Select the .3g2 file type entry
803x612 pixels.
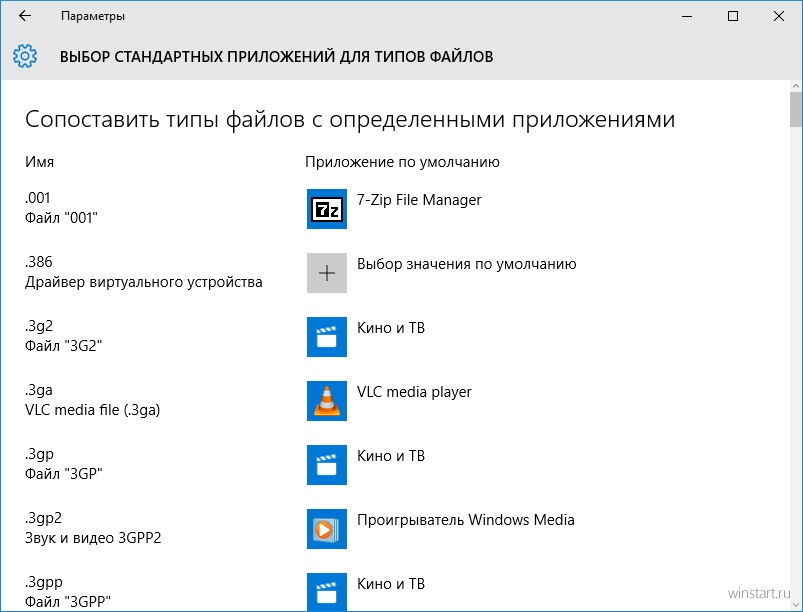[64, 337]
